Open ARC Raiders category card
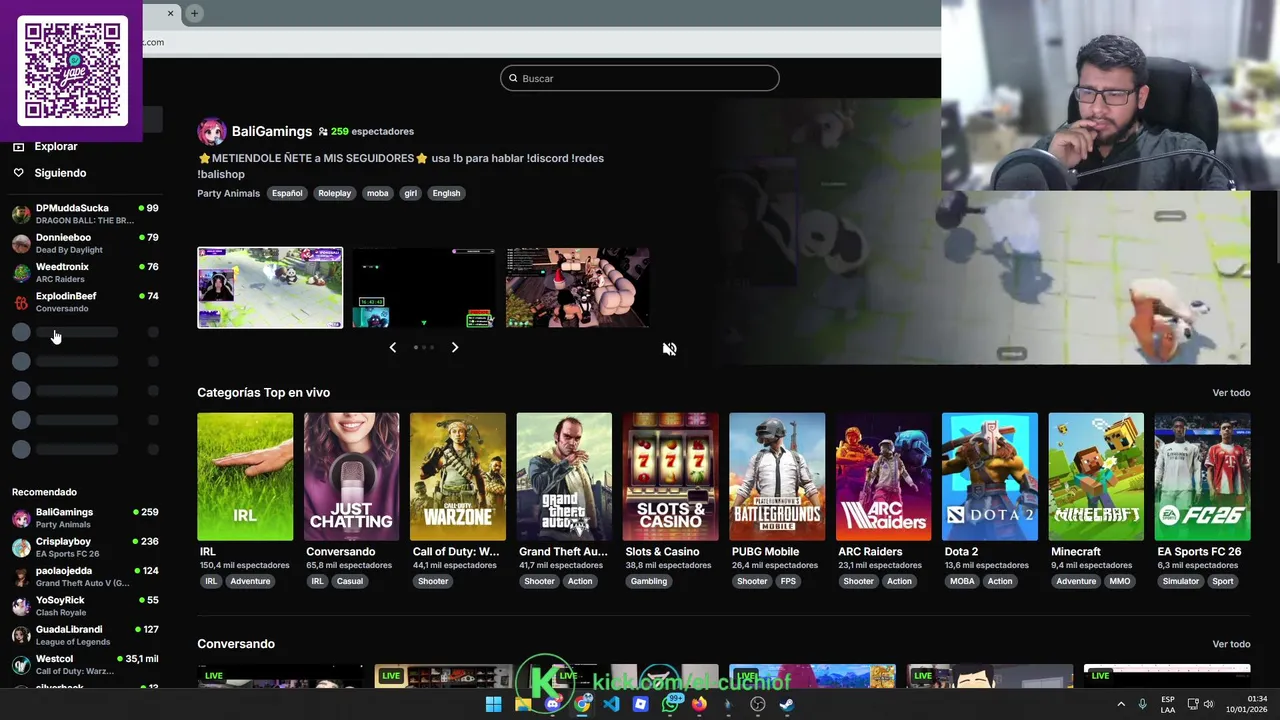Image resolution: width=1280 pixels, height=720 pixels. pos(884,477)
